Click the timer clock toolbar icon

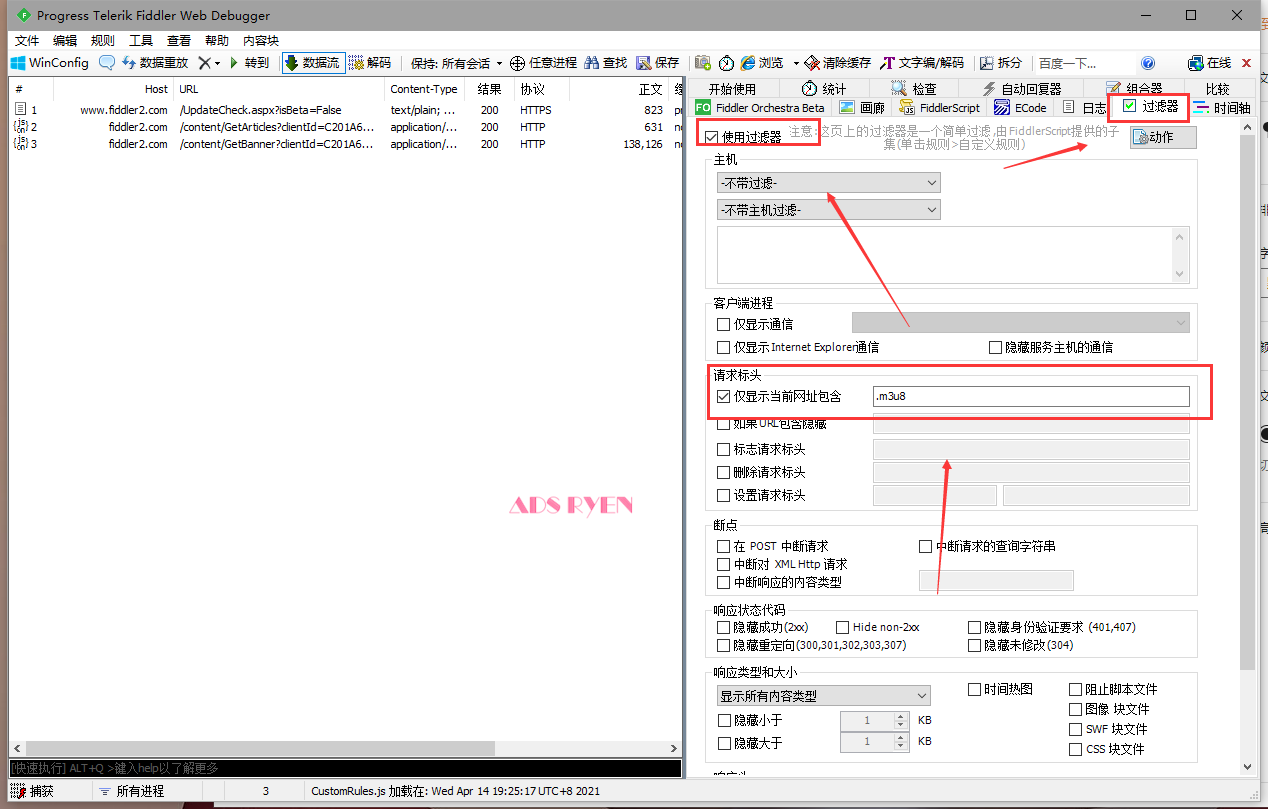pyautogui.click(x=726, y=62)
